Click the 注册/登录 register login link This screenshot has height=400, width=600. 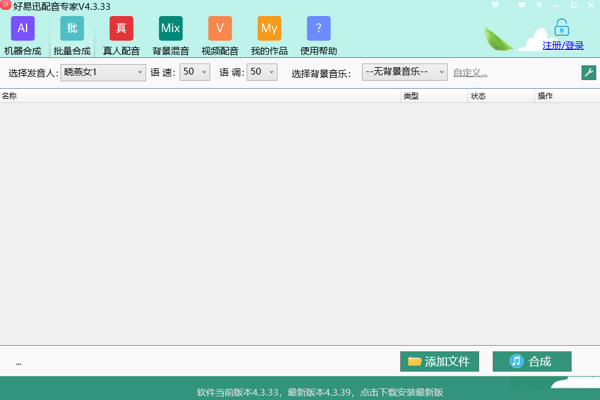coord(563,45)
